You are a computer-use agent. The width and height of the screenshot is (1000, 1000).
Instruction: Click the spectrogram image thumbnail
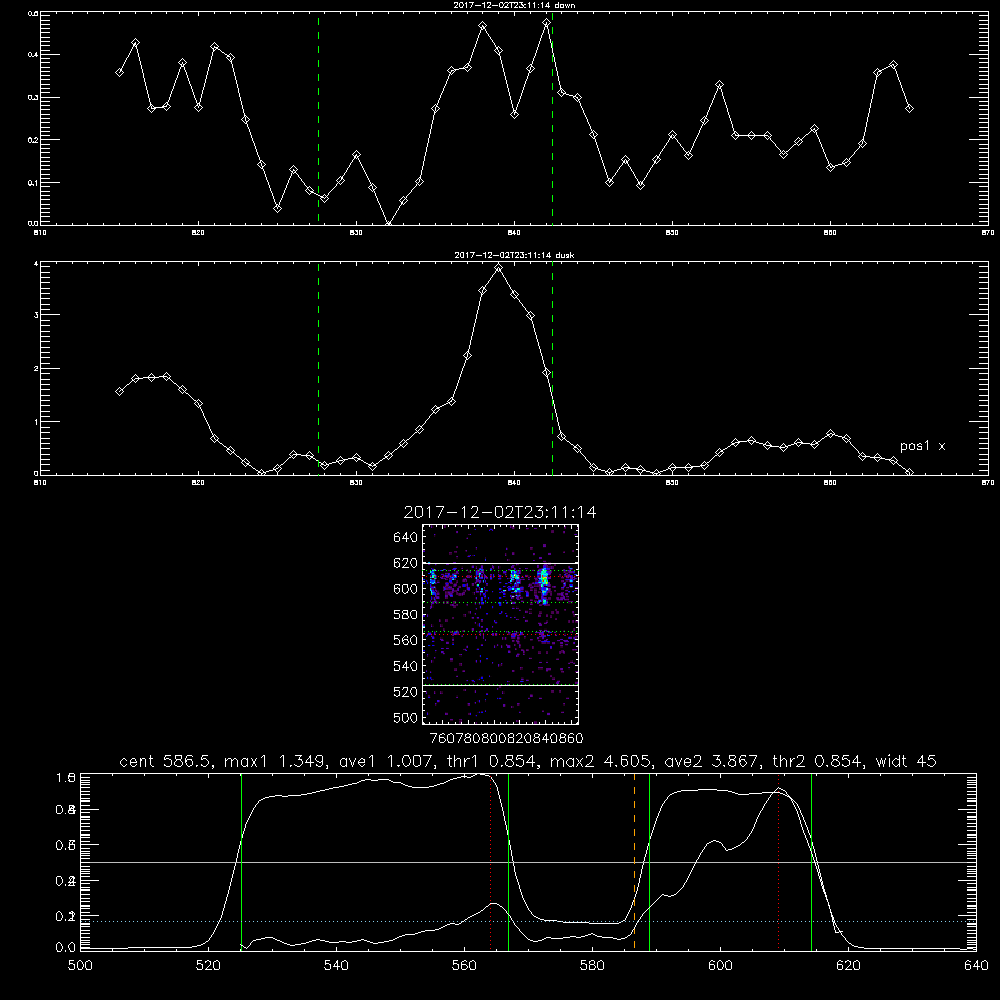[x=501, y=624]
